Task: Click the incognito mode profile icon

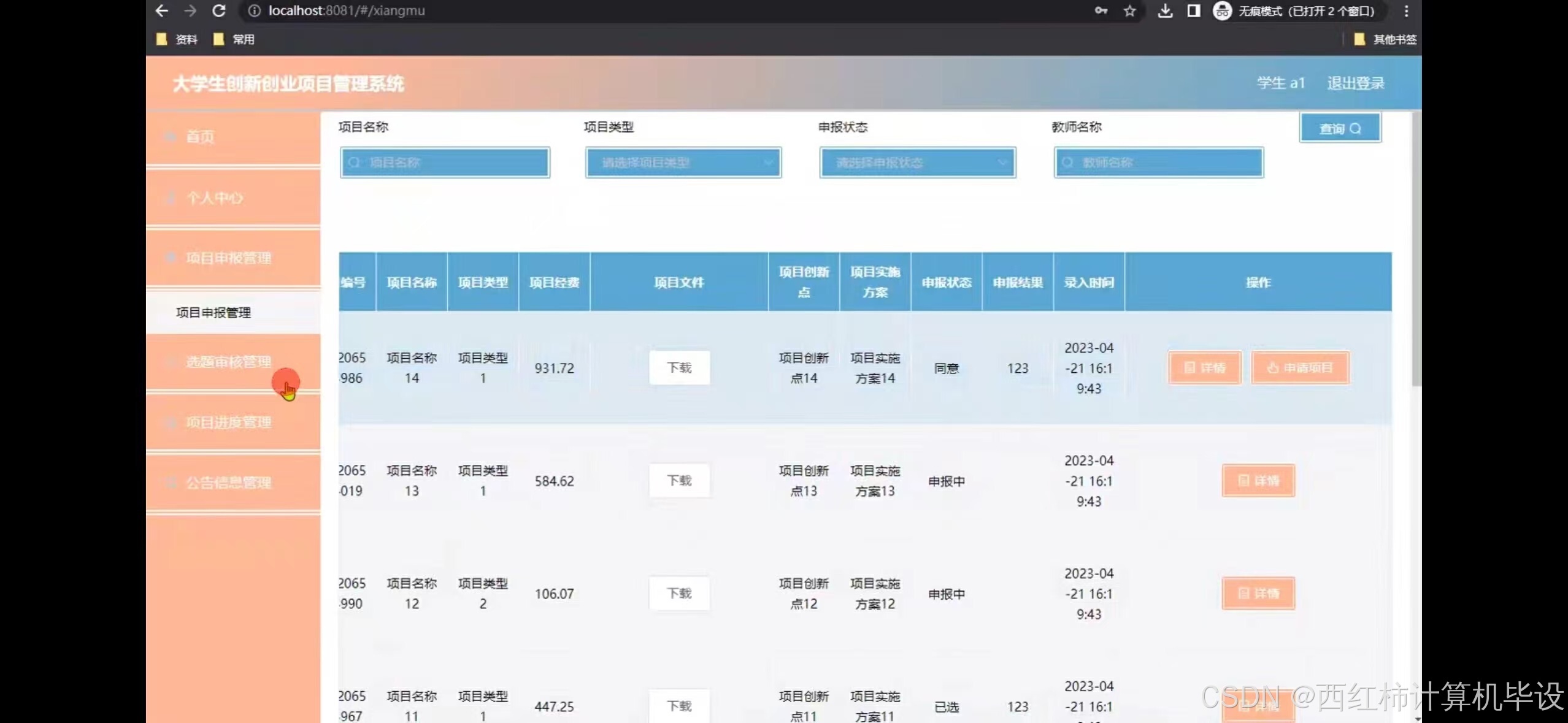Action: point(1222,10)
